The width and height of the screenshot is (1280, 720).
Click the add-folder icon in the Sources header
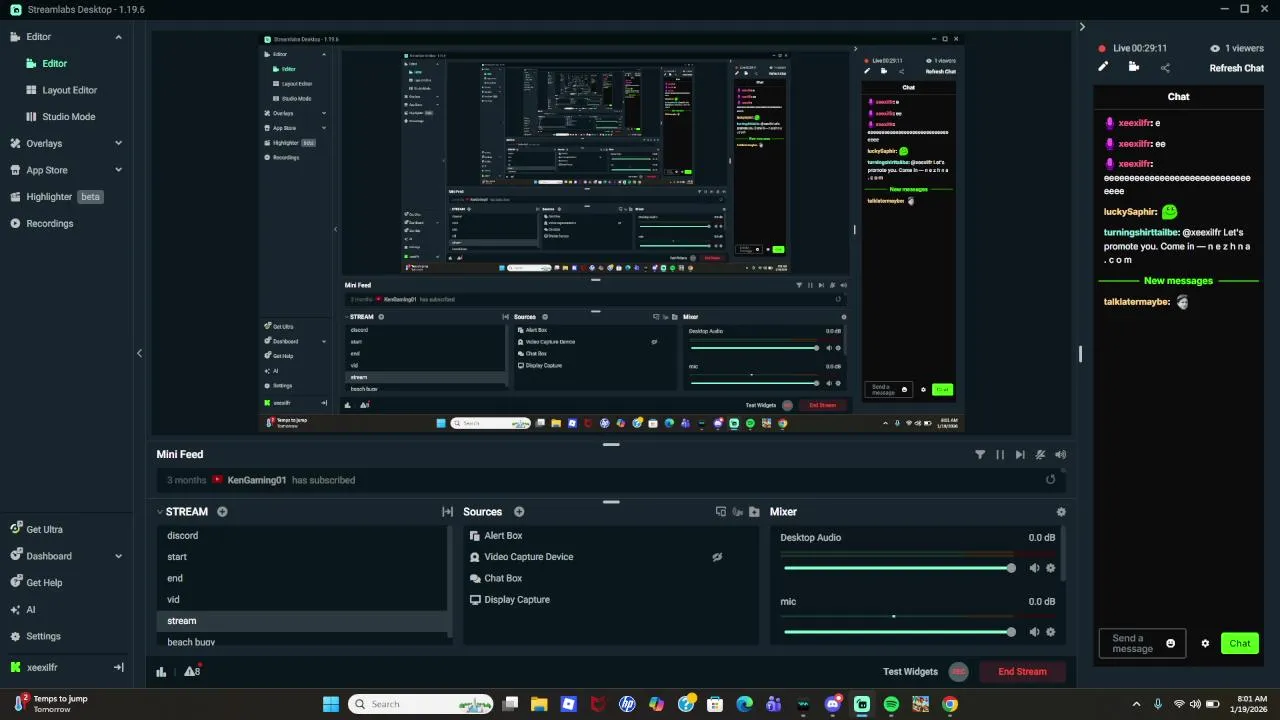[754, 512]
